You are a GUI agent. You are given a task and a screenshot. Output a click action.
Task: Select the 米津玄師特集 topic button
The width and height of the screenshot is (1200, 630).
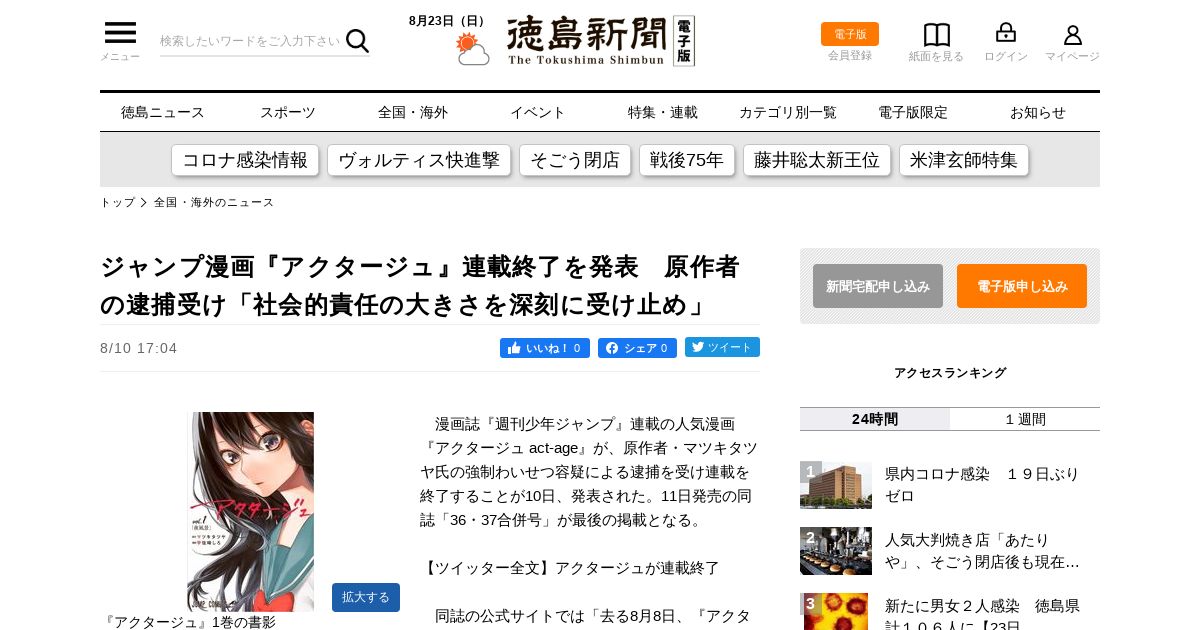tap(964, 160)
